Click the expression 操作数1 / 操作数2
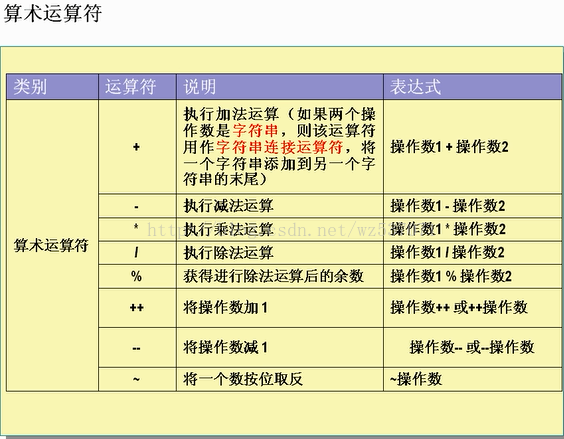Viewport: 564px width, 439px height. 447,253
